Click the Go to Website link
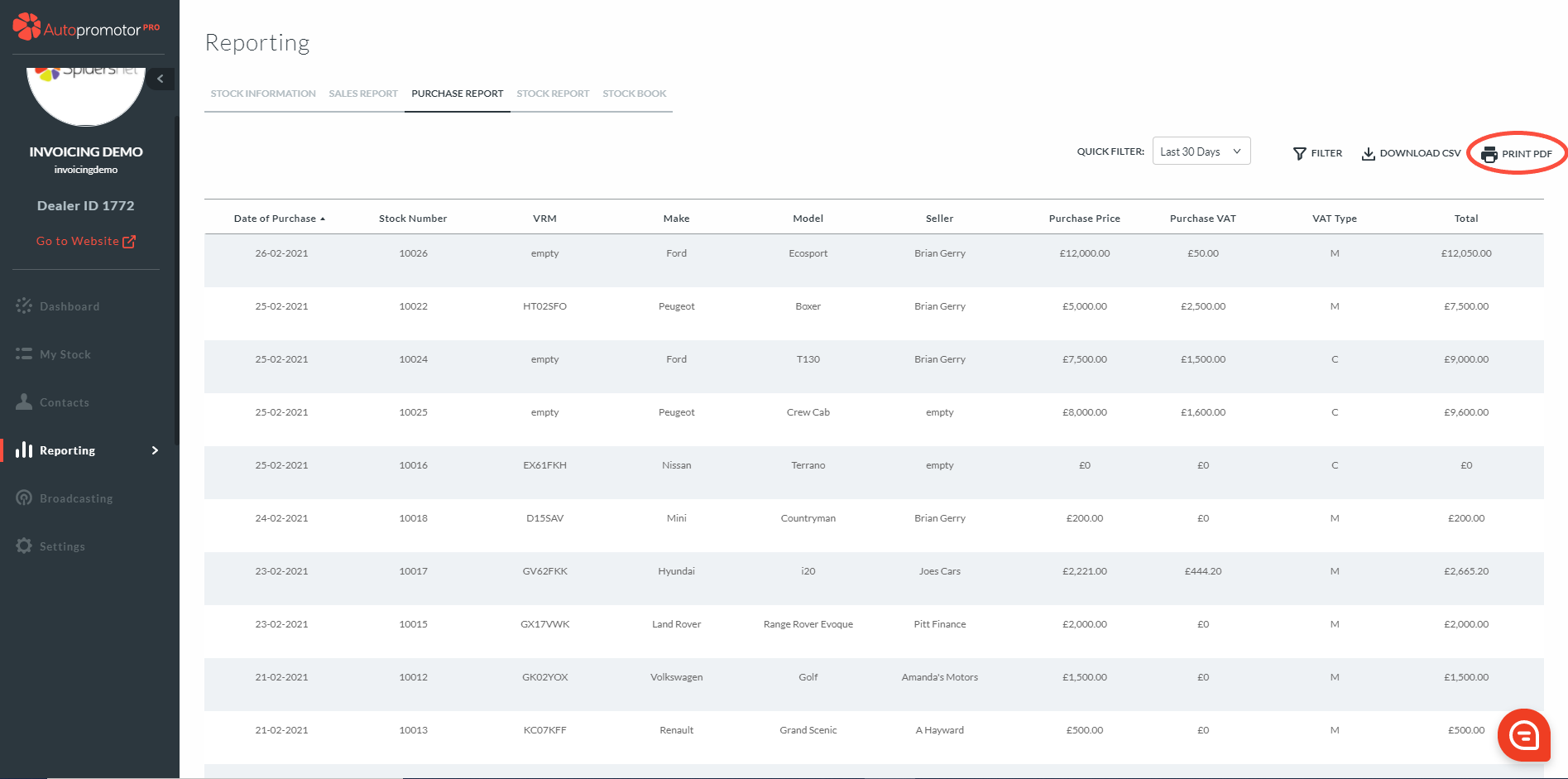 (x=85, y=241)
